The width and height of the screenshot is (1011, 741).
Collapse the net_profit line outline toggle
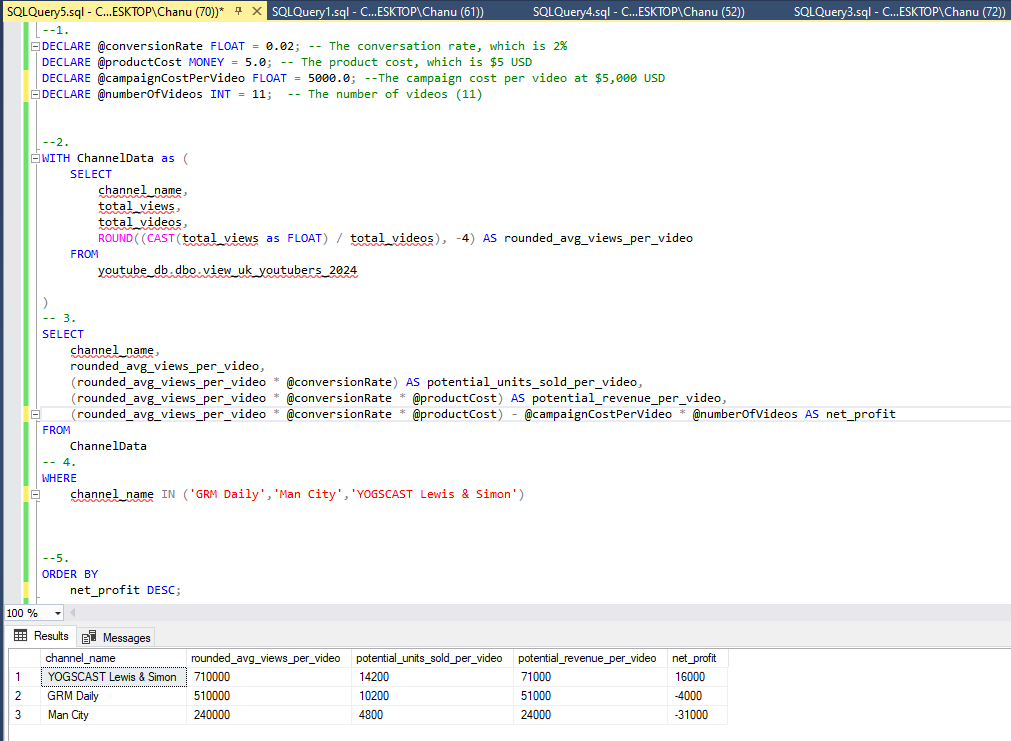[x=35, y=414]
